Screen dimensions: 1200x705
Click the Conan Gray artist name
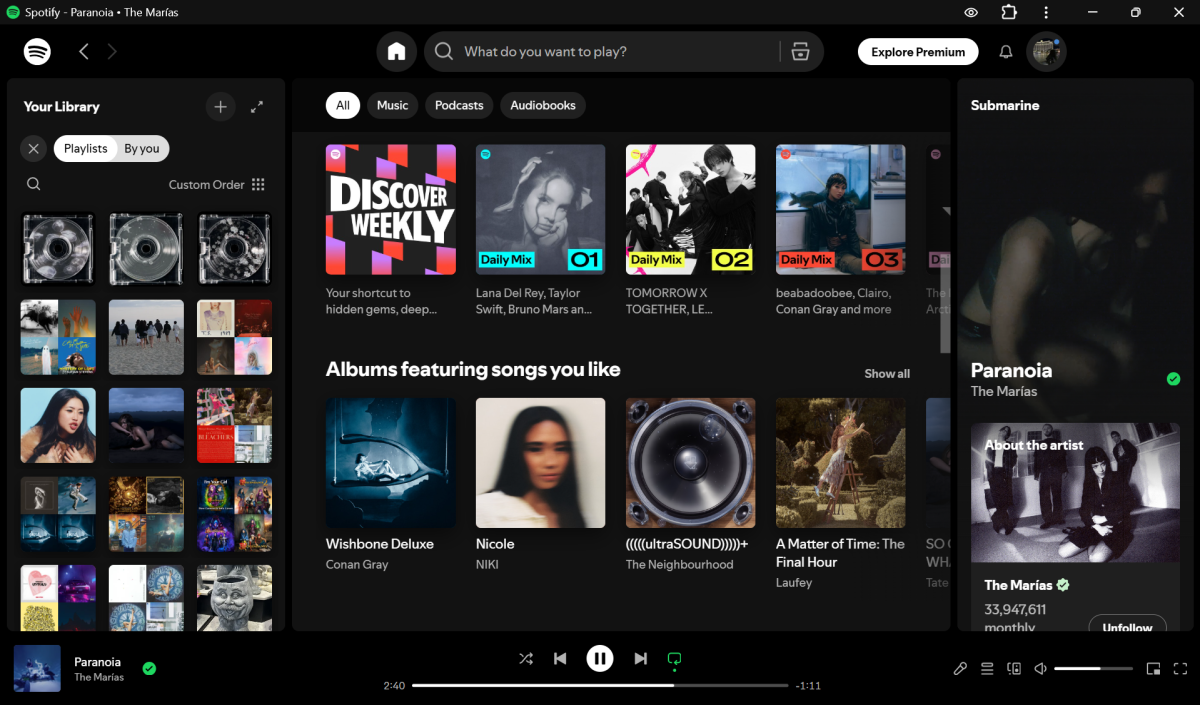[x=357, y=565]
